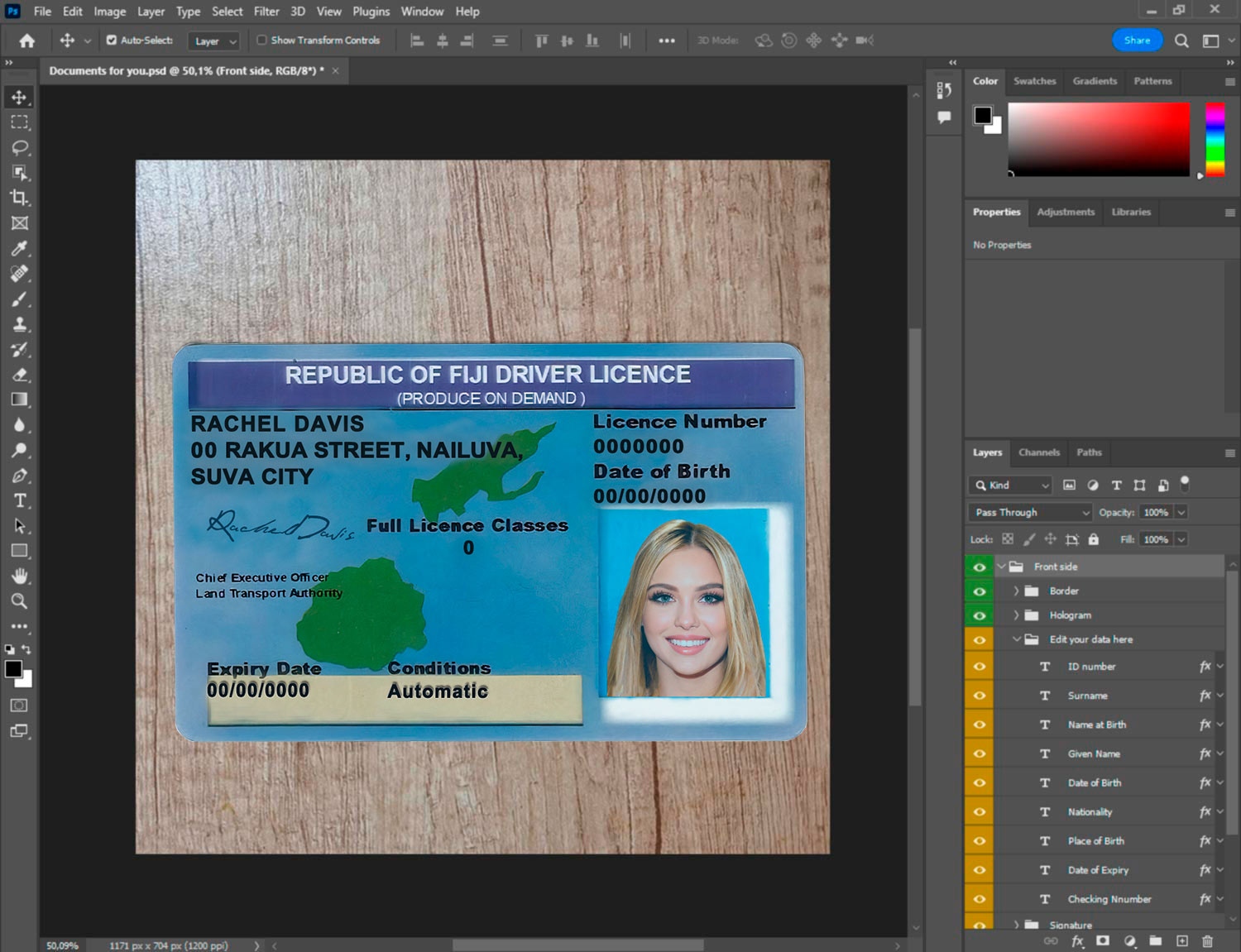Viewport: 1241px width, 952px height.
Task: Activate the Horizontal Type tool
Action: [x=20, y=500]
